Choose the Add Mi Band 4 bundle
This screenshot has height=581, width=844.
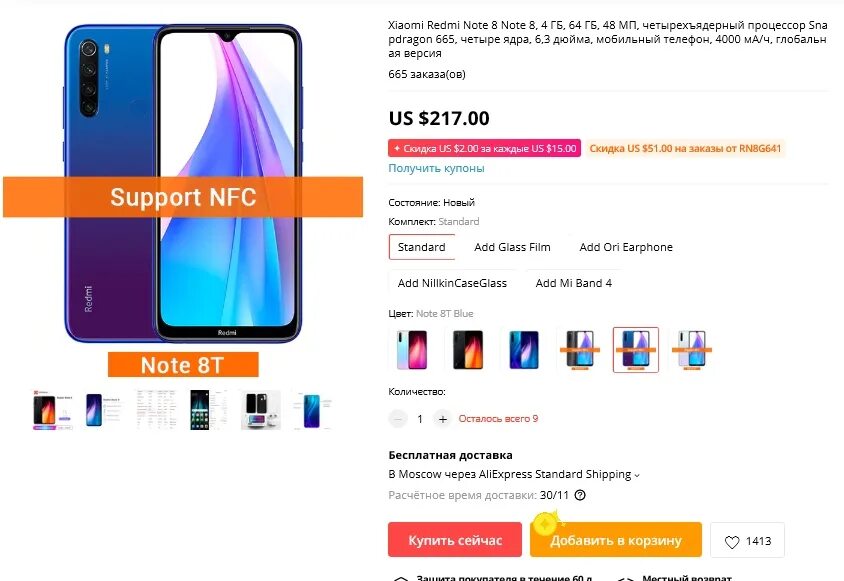[x=573, y=283]
